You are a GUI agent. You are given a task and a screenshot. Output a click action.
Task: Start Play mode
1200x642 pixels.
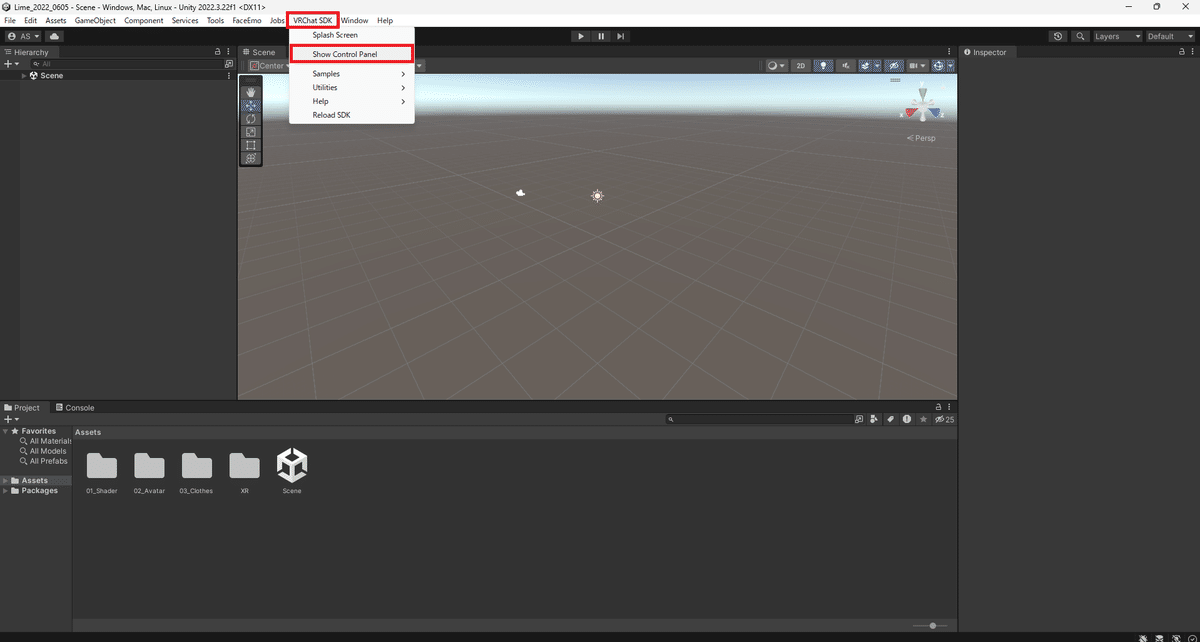(581, 36)
